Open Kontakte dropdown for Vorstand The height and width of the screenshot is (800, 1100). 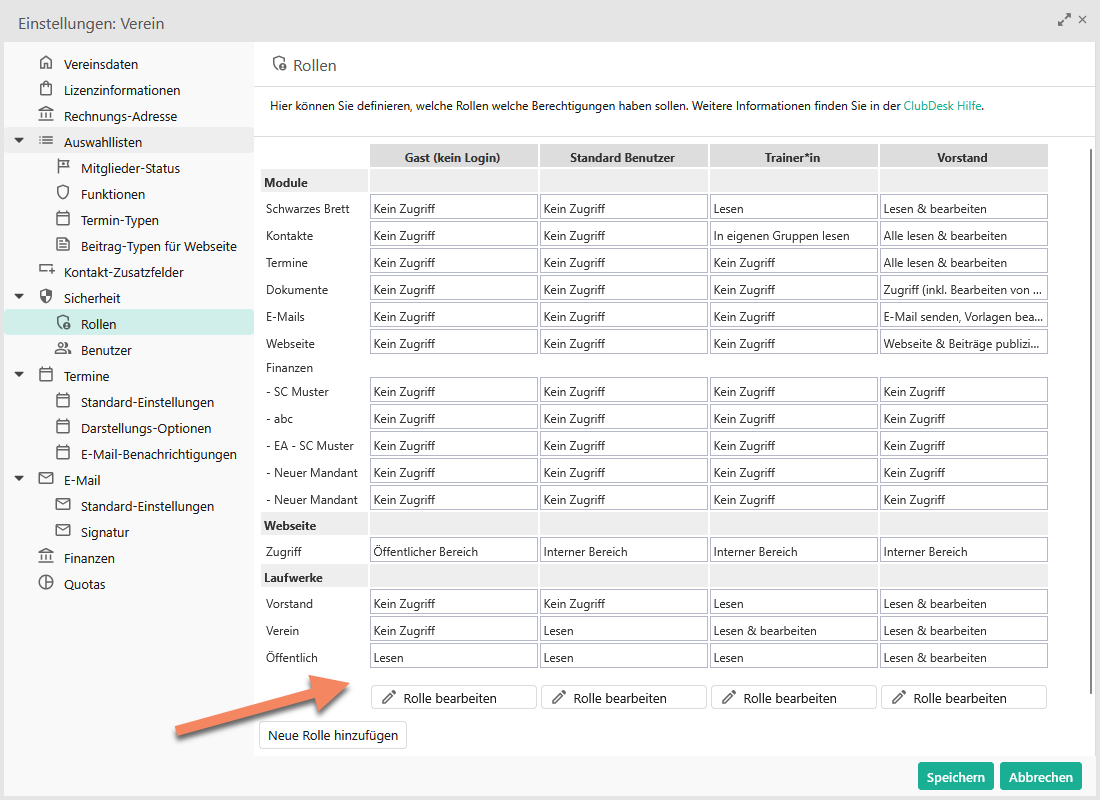(x=963, y=235)
